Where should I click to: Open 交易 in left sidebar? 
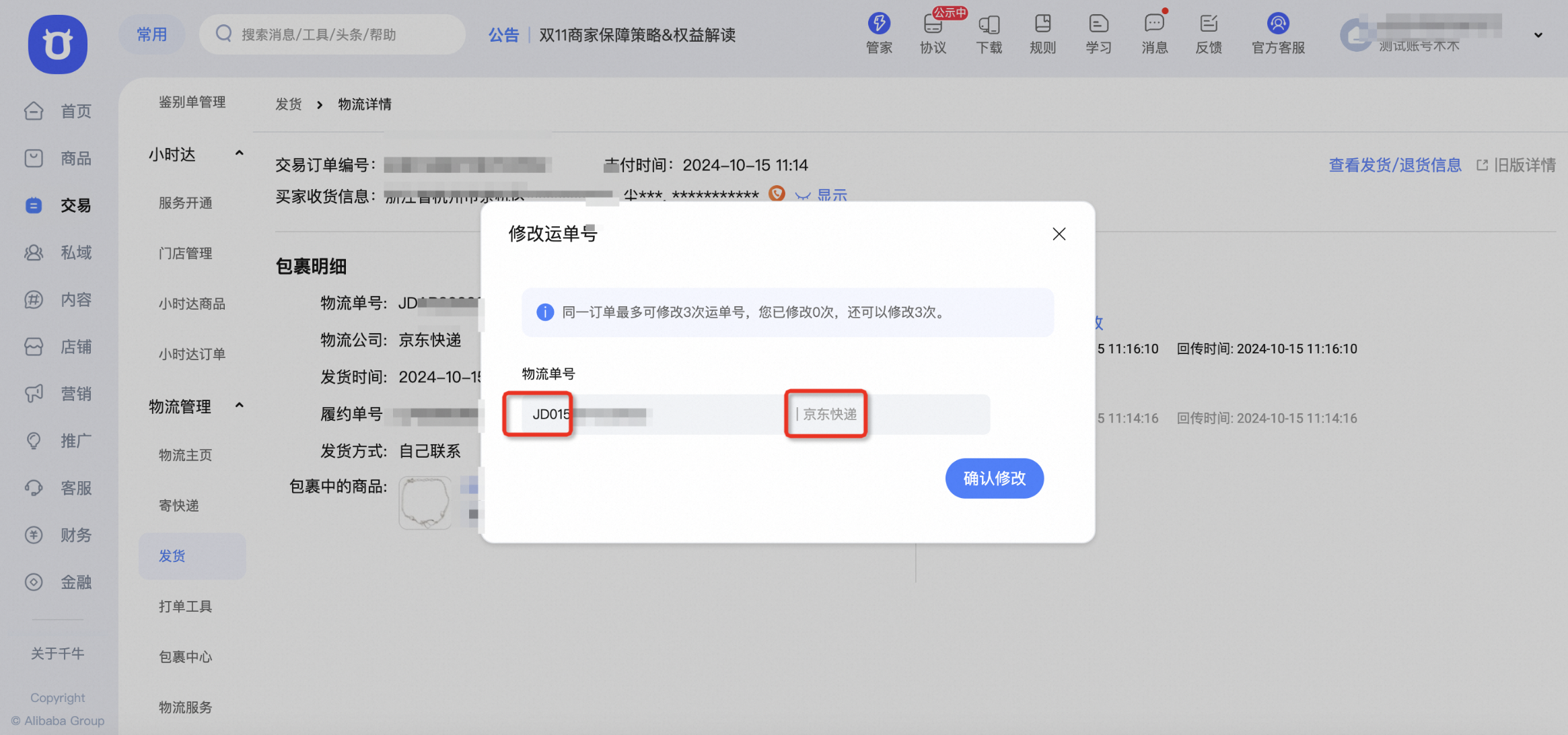click(x=58, y=205)
